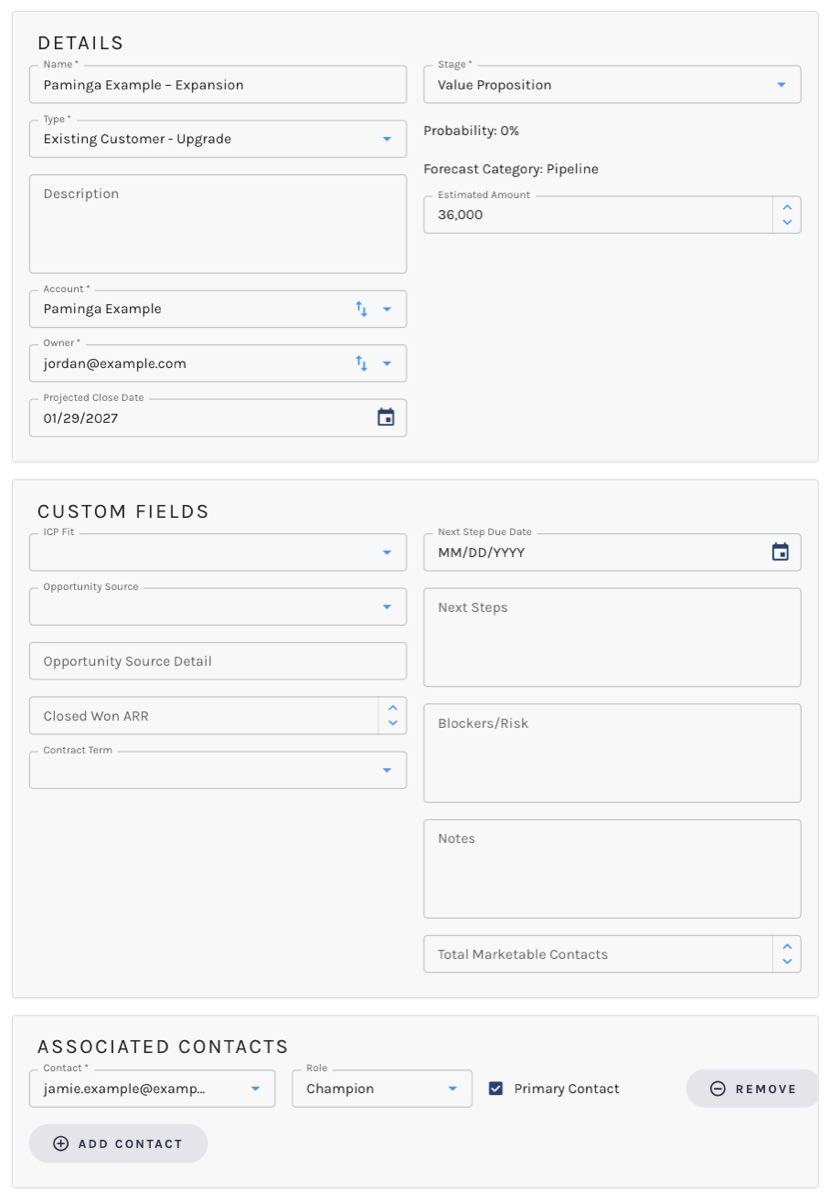Click the "Associated Contacts" section heading
This screenshot has width=830, height=1200.
[x=163, y=1047]
